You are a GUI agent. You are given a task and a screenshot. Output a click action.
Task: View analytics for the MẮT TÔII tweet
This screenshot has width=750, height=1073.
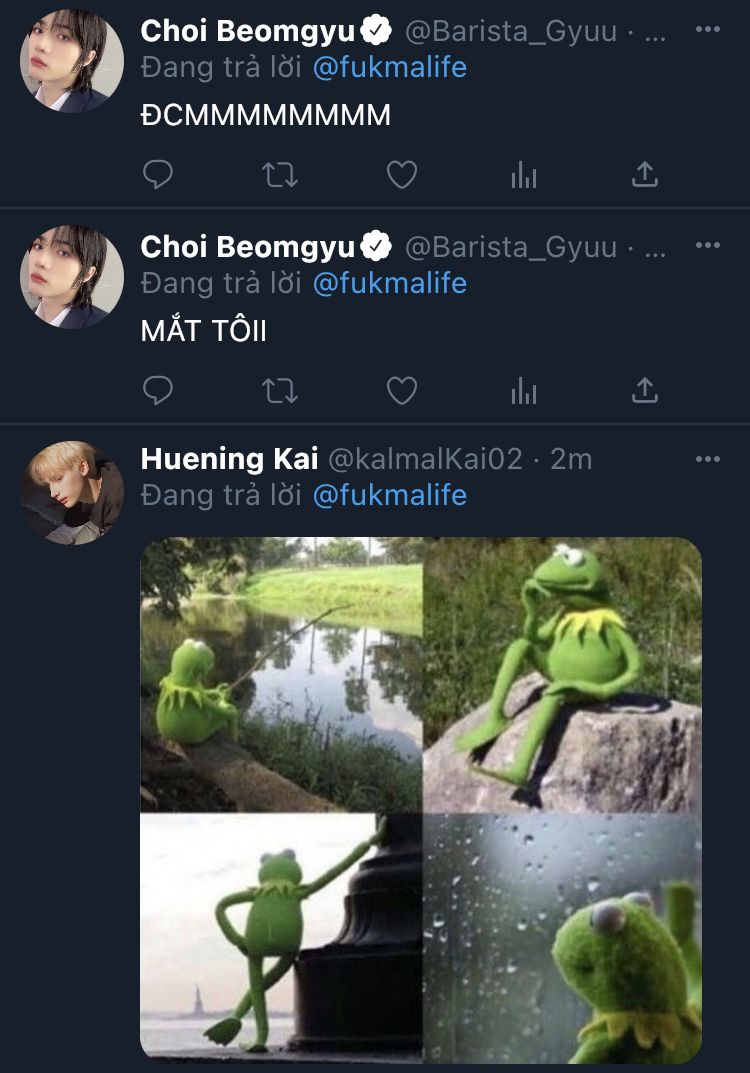pyautogui.click(x=524, y=391)
